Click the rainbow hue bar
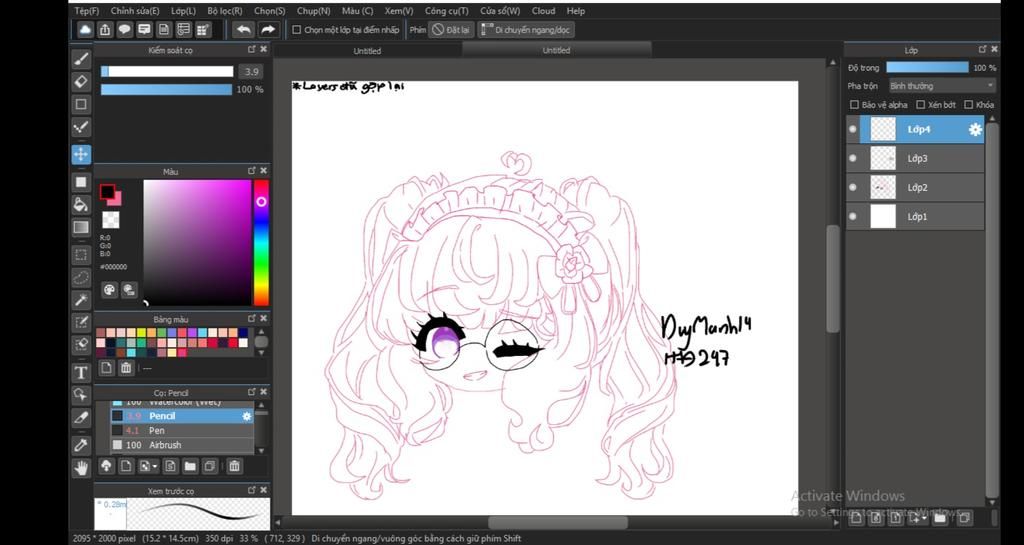Image resolution: width=1024 pixels, height=545 pixels. [x=261, y=243]
